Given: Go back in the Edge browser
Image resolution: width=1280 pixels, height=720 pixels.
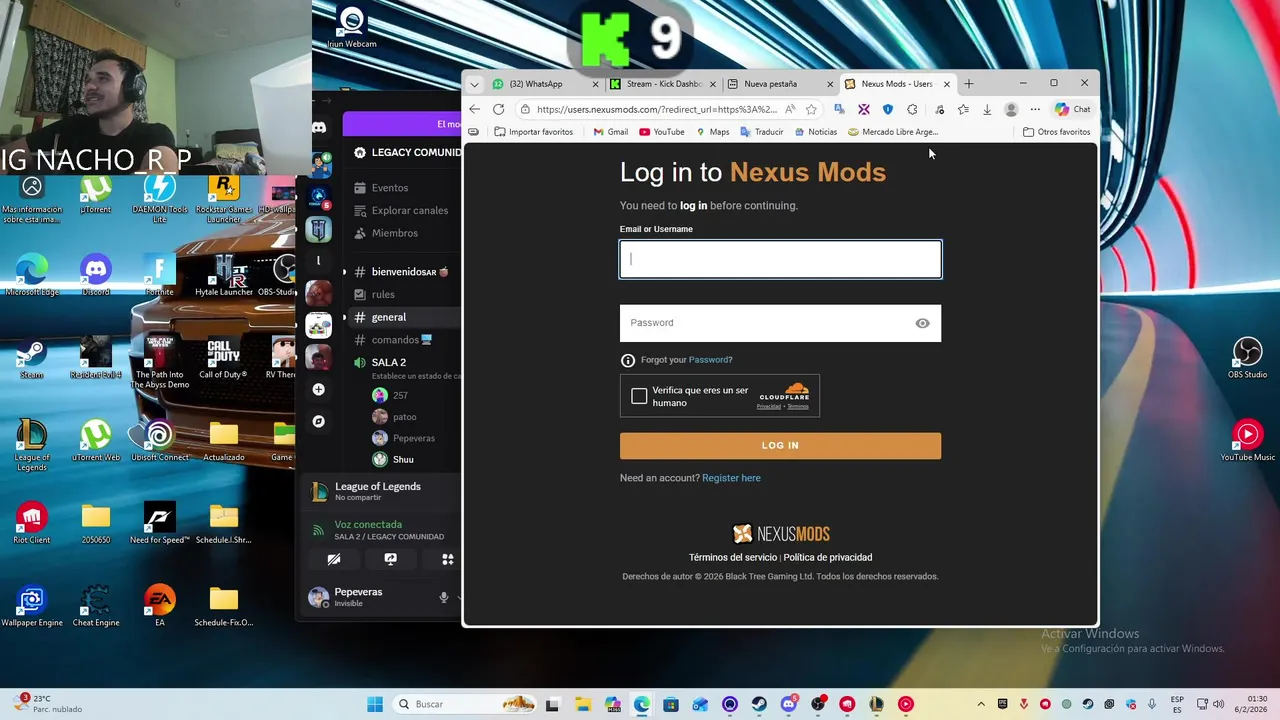Looking at the screenshot, I should click(475, 109).
